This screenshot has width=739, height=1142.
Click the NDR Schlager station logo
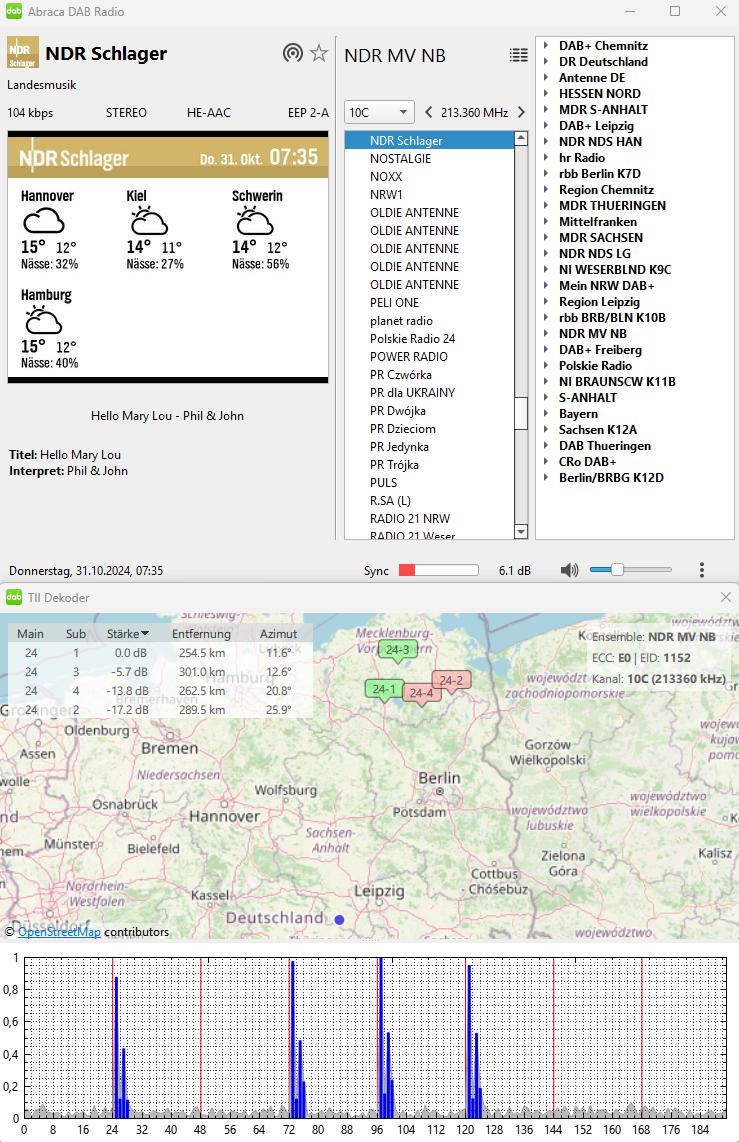(x=23, y=53)
